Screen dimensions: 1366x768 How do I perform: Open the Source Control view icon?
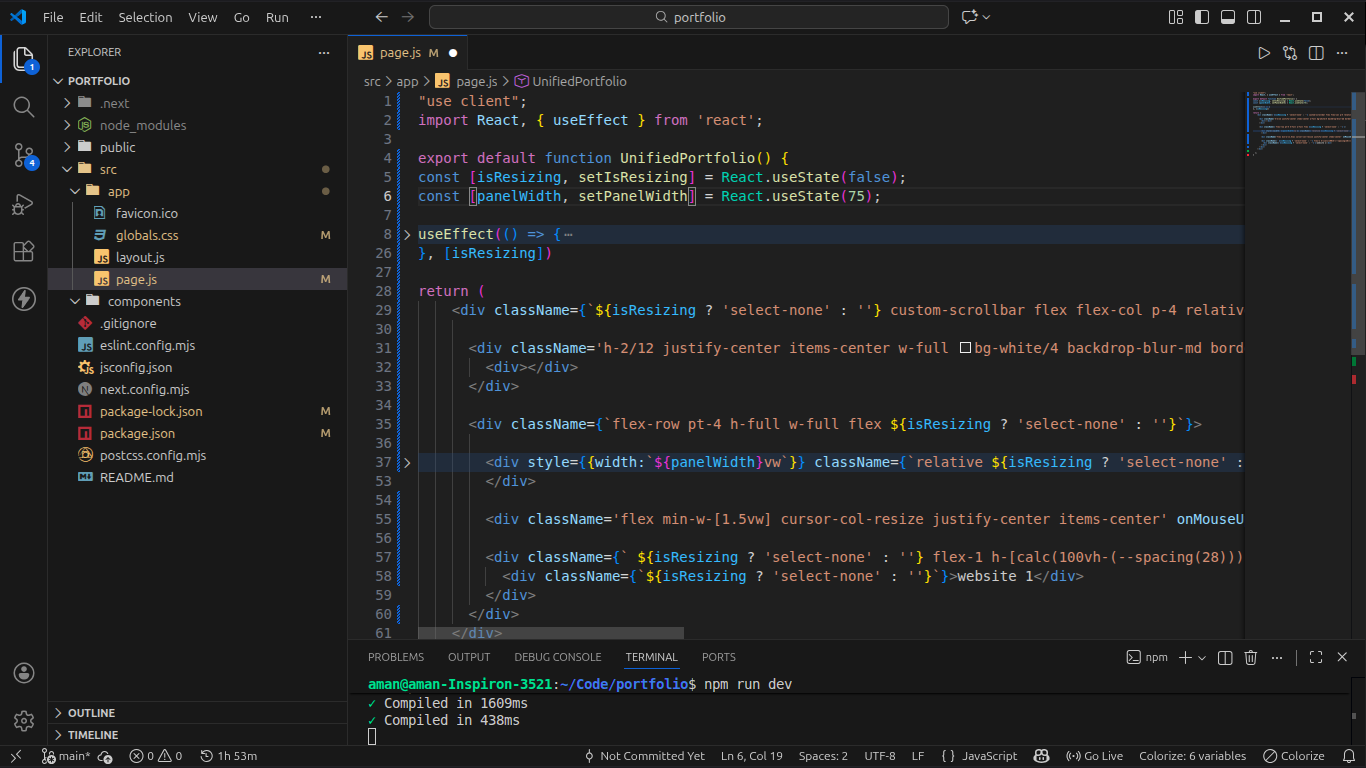click(x=24, y=154)
